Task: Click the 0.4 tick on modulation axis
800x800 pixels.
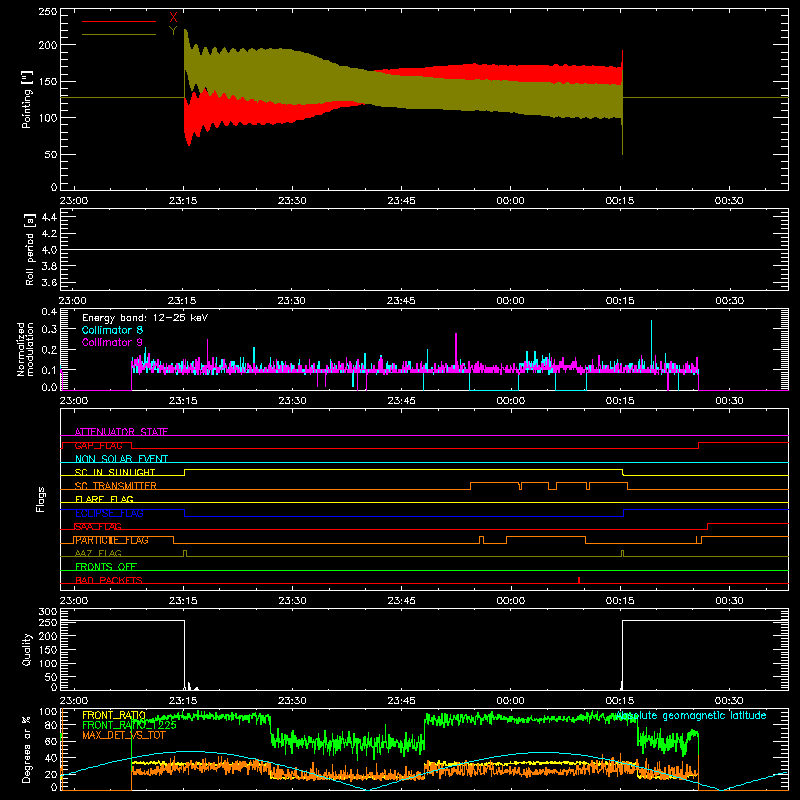Action: (x=49, y=312)
